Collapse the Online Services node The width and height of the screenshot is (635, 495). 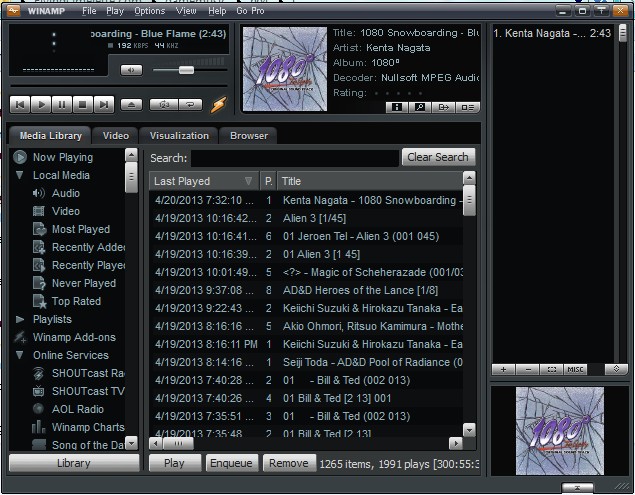[x=19, y=355]
